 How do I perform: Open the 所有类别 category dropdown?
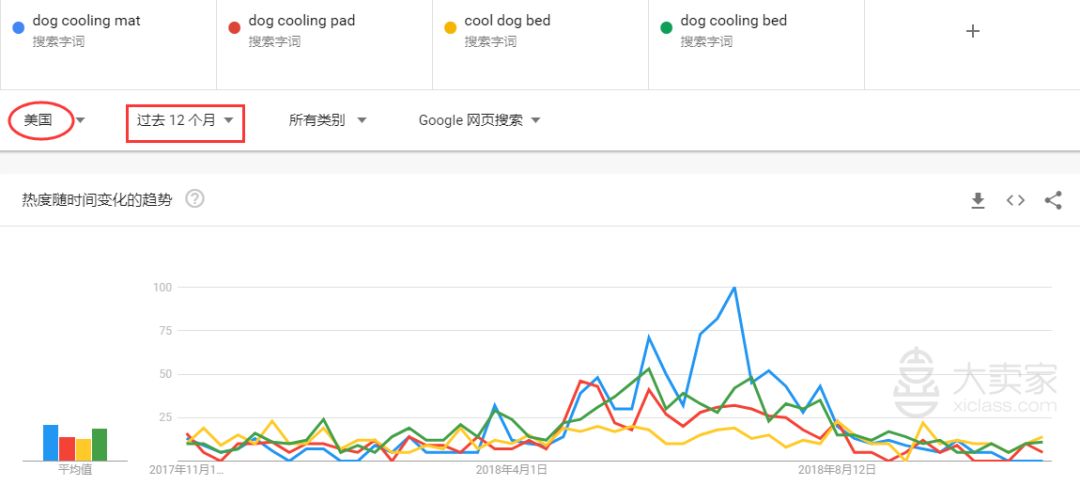coord(327,120)
